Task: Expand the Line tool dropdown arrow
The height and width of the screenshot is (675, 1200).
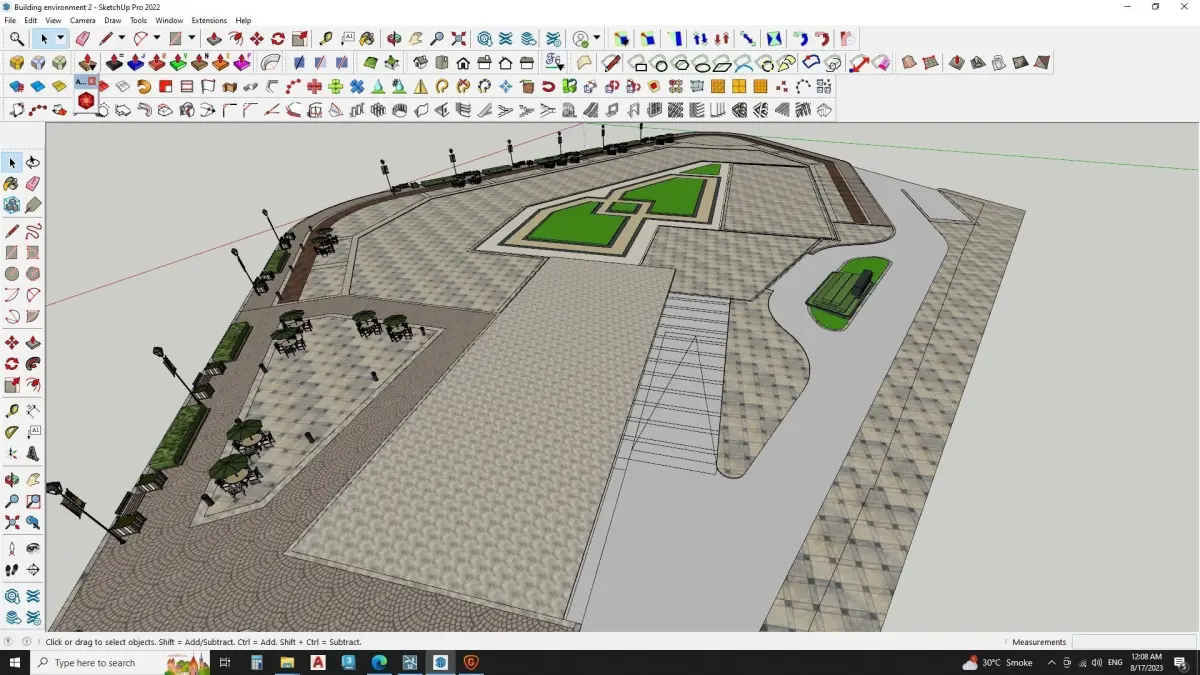Action: click(122, 39)
